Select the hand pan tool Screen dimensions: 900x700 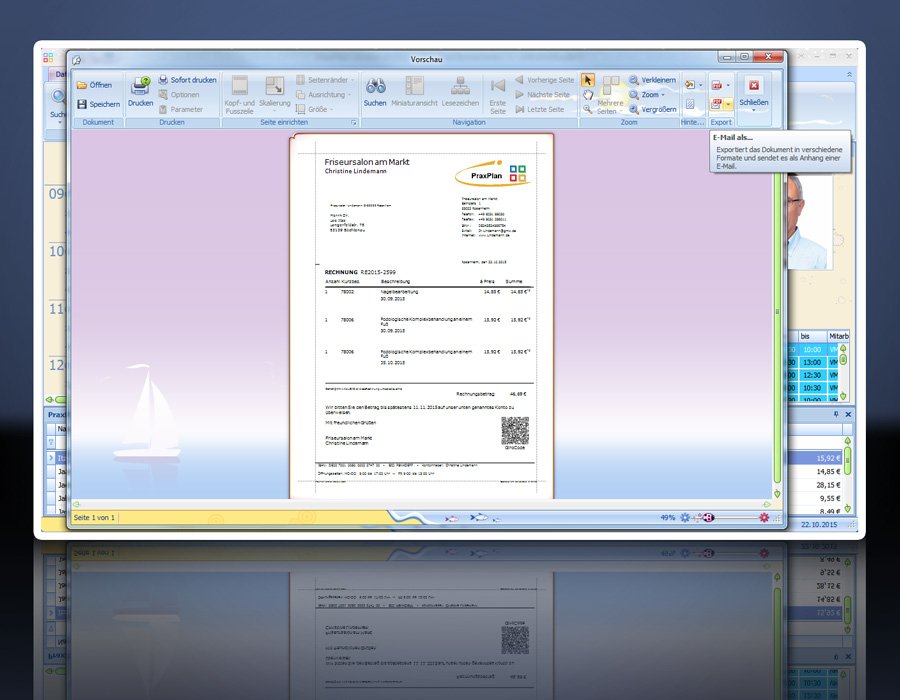[588, 95]
